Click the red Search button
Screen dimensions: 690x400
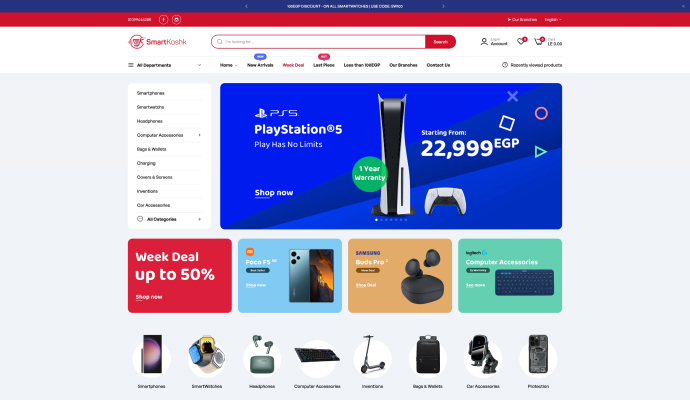pos(440,42)
